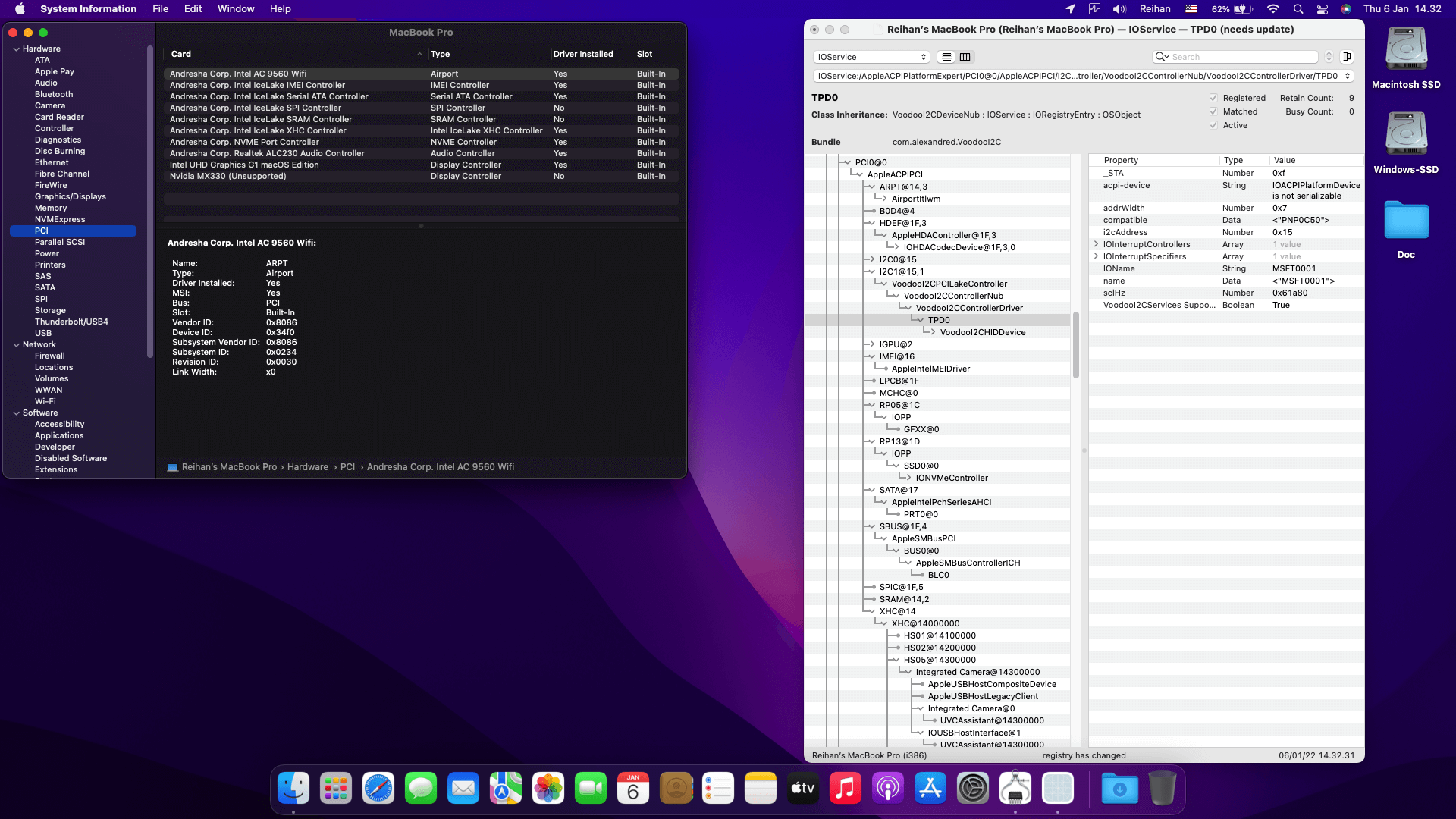1456x819 pixels.
Task: Toggle the Matched checkbox
Action: point(1213,111)
